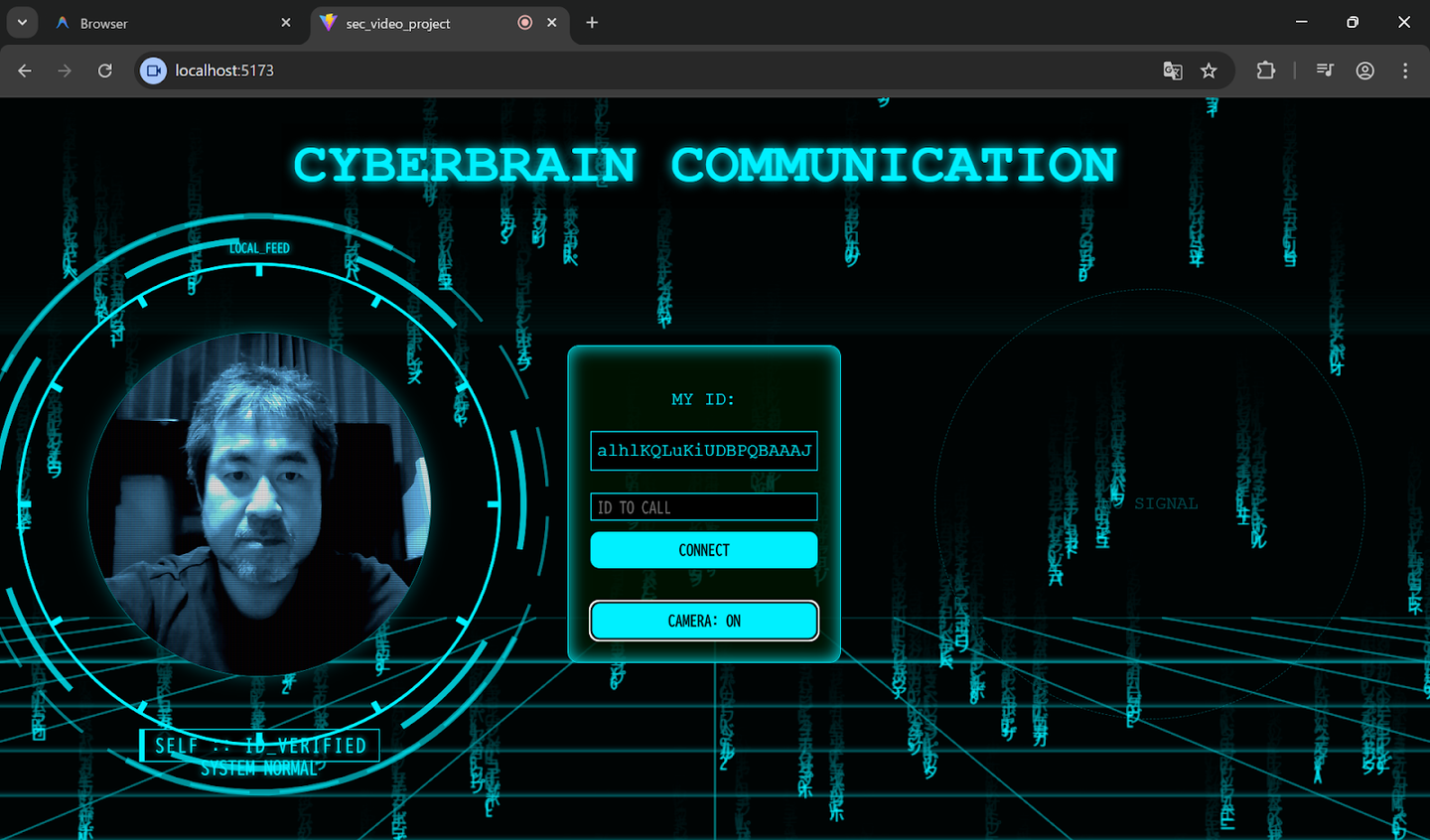
Task: Reload the localhost page
Action: (104, 70)
